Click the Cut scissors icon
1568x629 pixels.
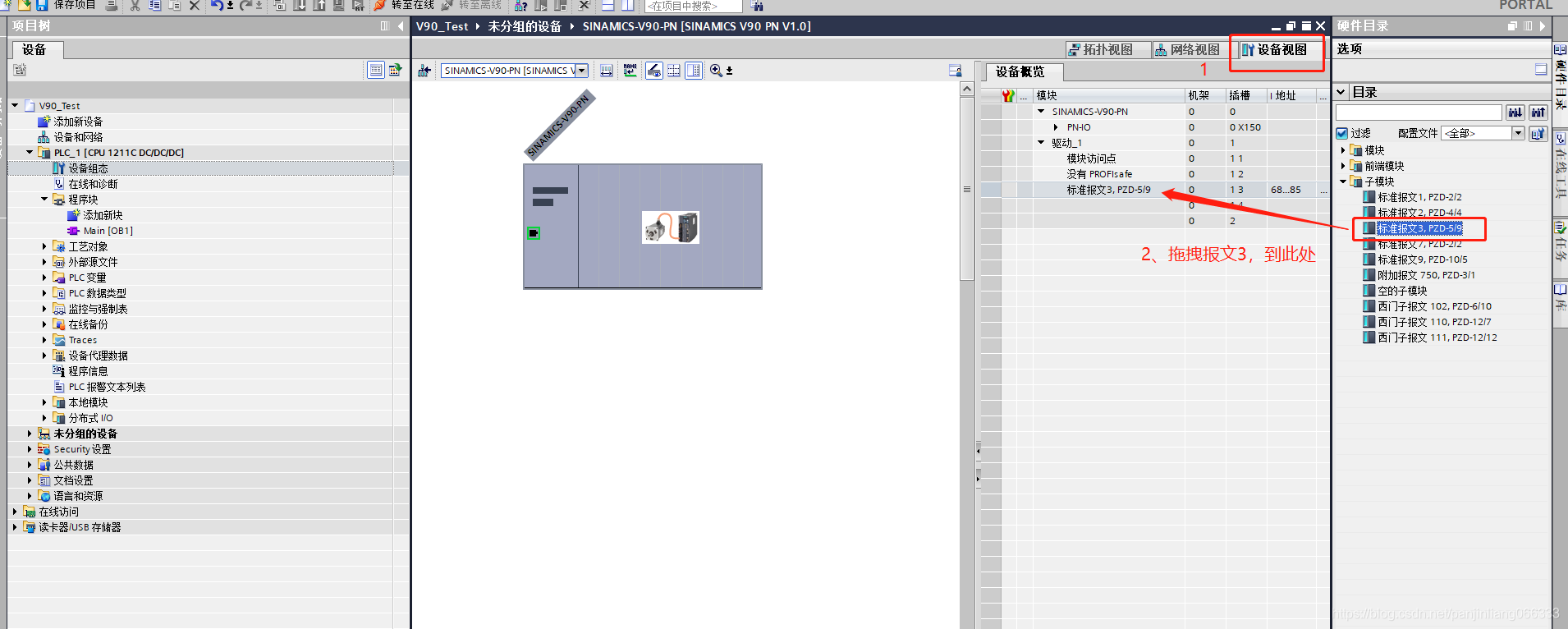point(135,5)
